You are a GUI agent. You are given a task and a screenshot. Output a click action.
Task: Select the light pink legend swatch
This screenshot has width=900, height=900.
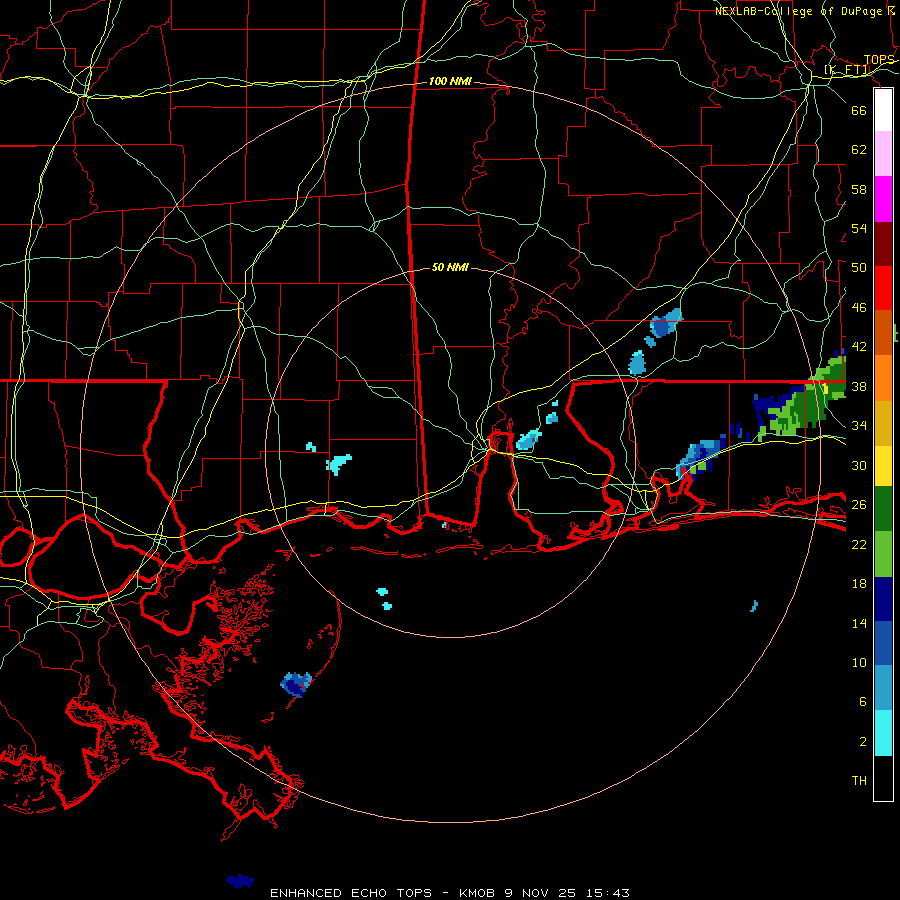tap(883, 154)
